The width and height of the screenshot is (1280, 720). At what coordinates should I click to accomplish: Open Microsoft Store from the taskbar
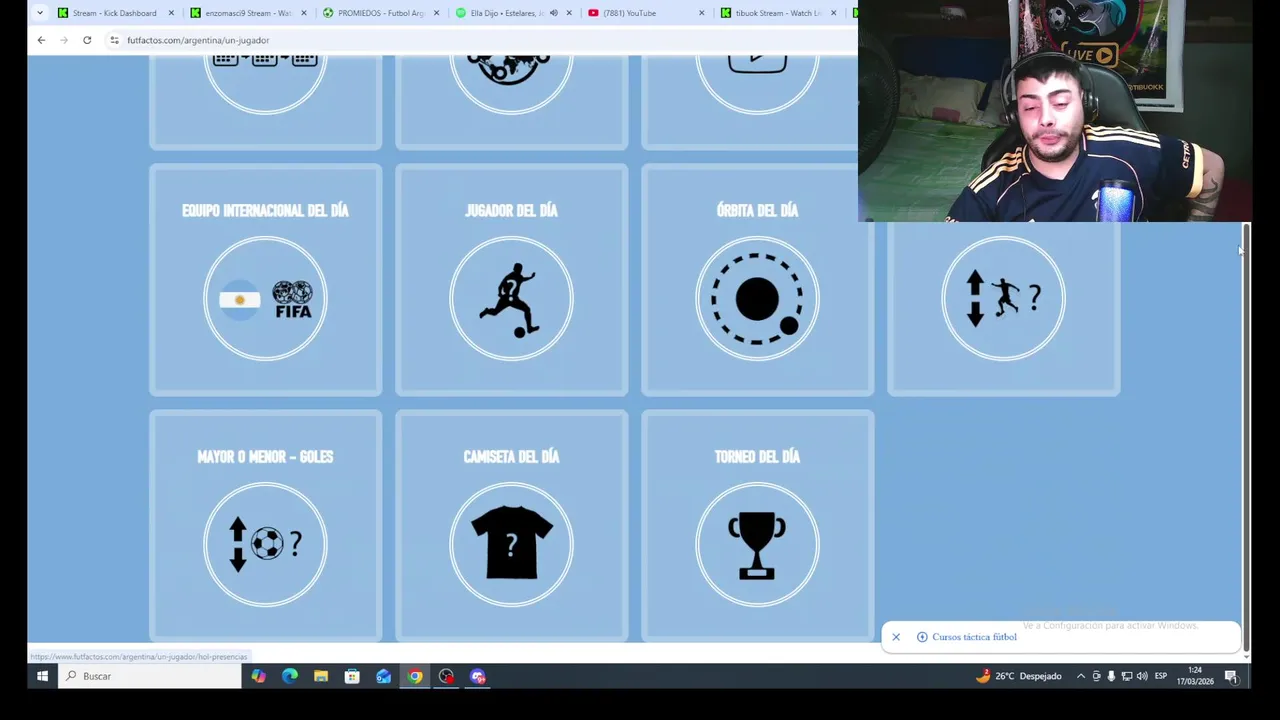pyautogui.click(x=352, y=676)
